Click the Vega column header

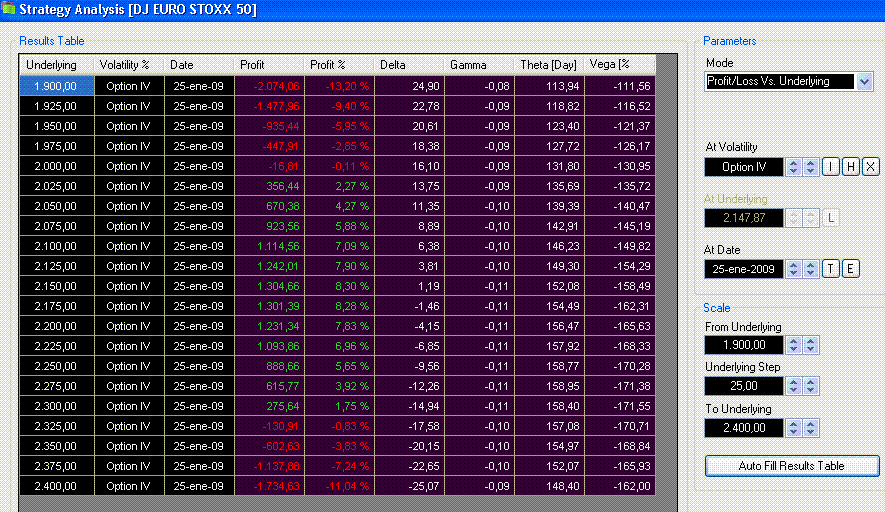pyautogui.click(x=619, y=65)
